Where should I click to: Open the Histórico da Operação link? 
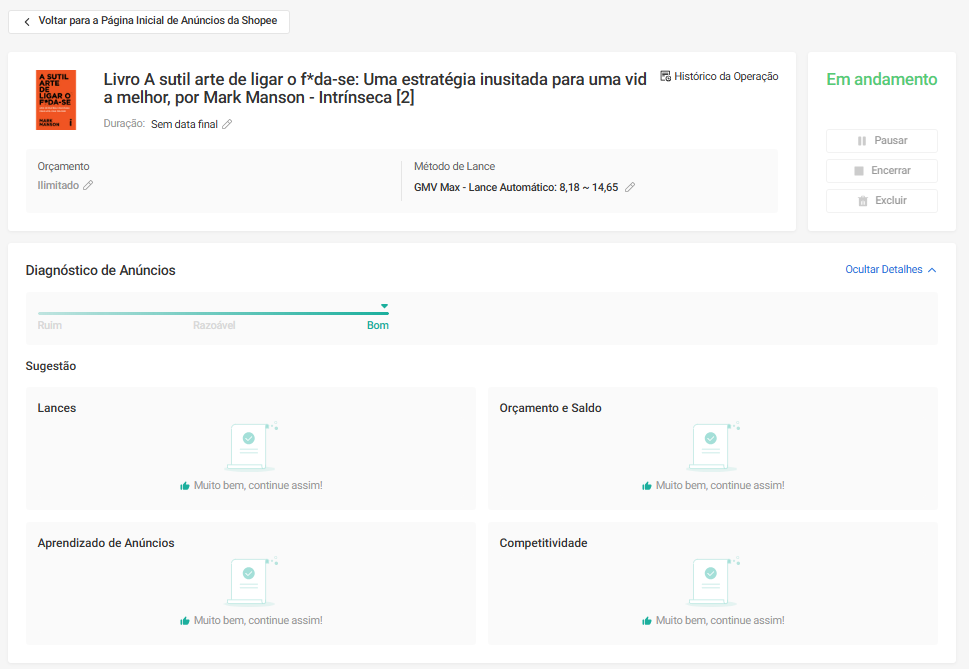tap(726, 76)
